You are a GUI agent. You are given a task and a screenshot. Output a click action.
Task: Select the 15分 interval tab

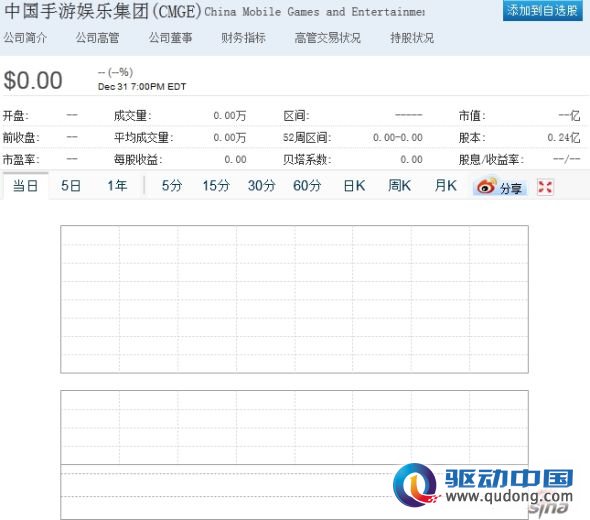pyautogui.click(x=216, y=185)
